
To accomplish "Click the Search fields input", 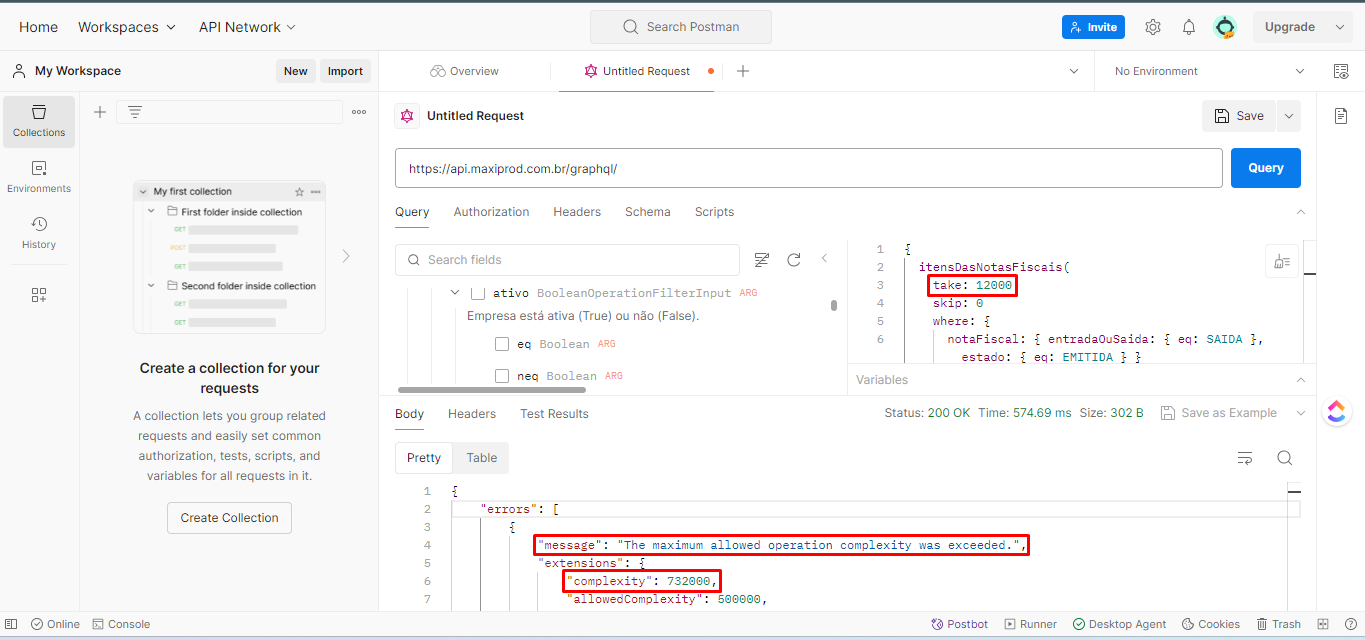I will [567, 260].
